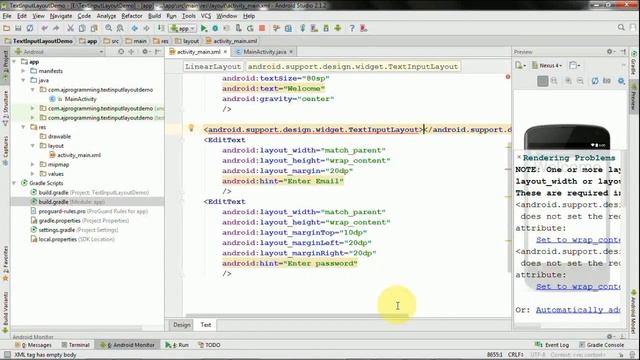640x360 pixels.
Task: Expand the values folder
Action: click(x=33, y=174)
